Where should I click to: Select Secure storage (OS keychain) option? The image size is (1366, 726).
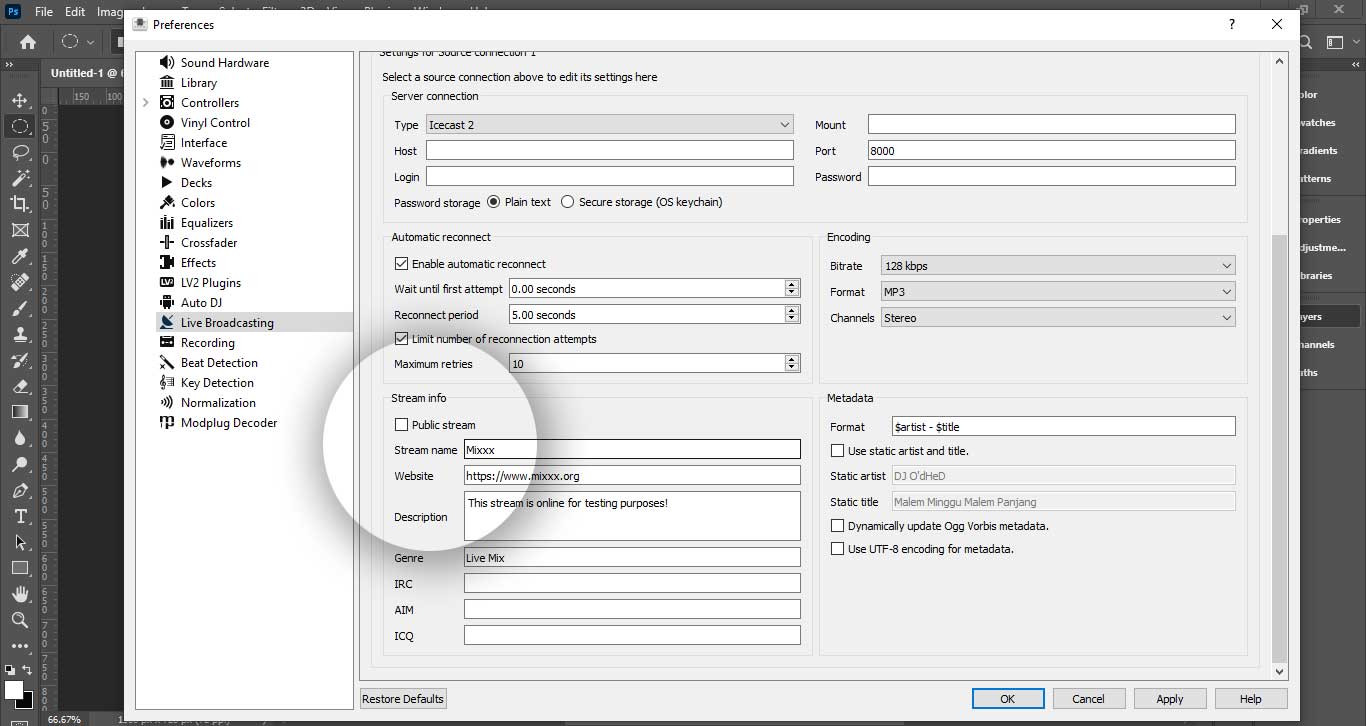[x=568, y=202]
